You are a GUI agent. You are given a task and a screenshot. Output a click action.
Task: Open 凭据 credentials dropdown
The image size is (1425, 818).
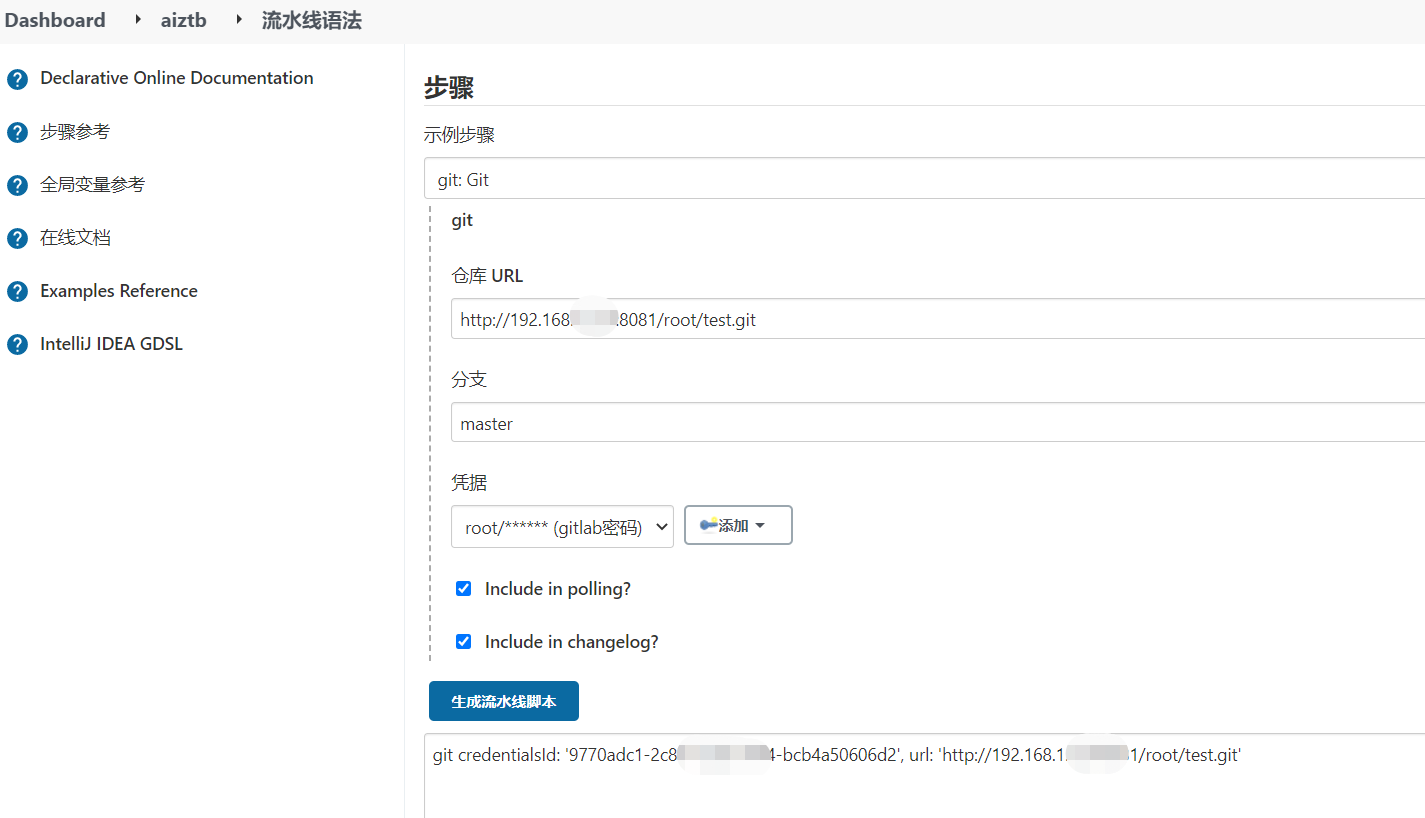(x=562, y=526)
